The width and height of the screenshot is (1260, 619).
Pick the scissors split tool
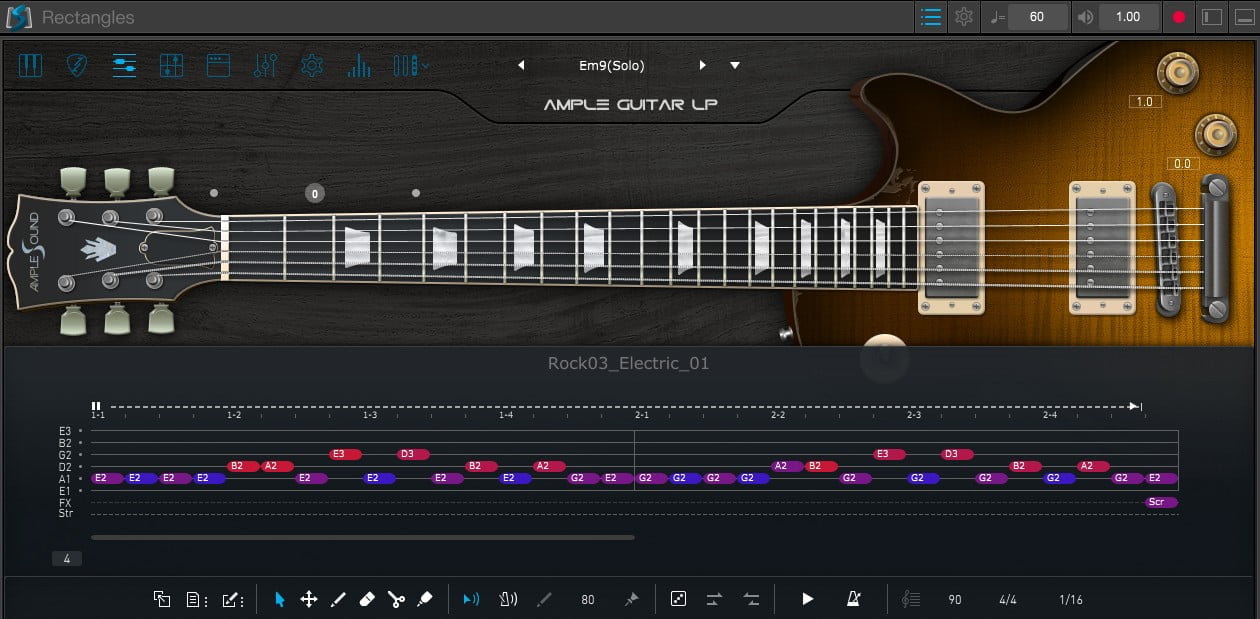[x=396, y=599]
